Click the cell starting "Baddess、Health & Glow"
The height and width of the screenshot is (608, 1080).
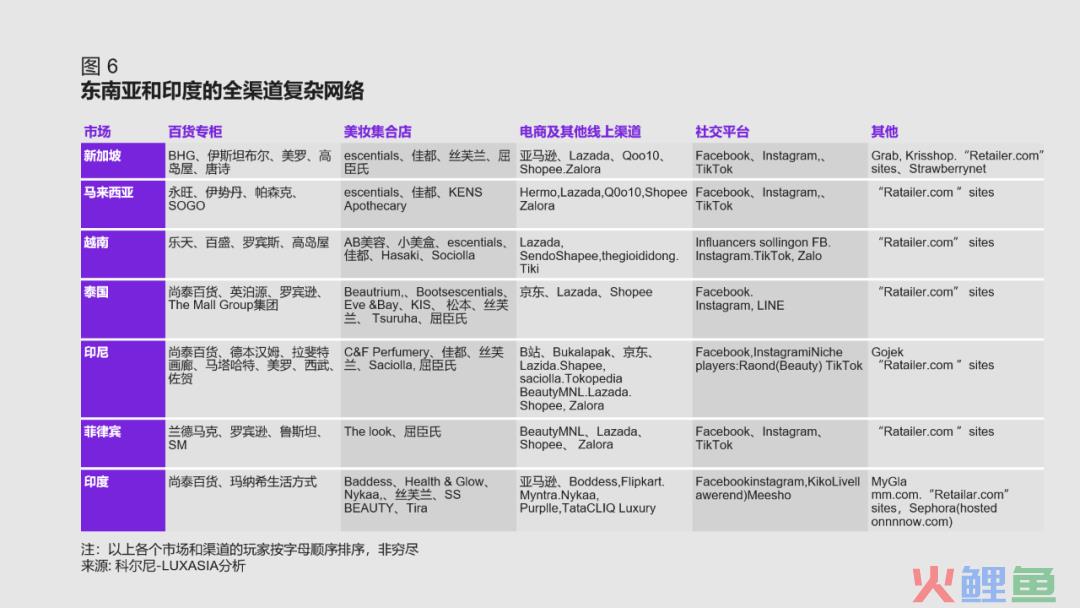[428, 501]
